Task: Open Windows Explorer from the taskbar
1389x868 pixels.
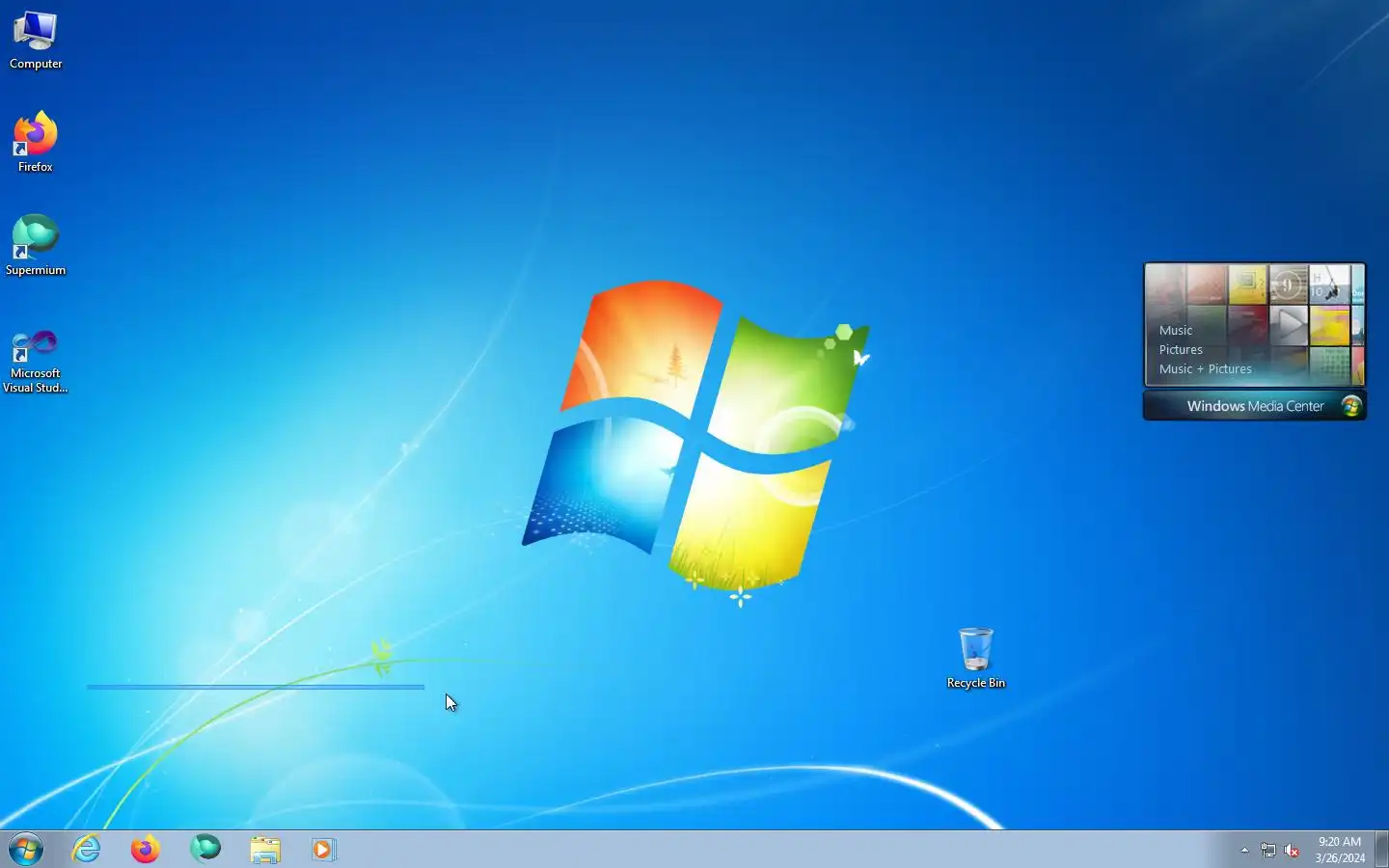Action: coord(264,849)
